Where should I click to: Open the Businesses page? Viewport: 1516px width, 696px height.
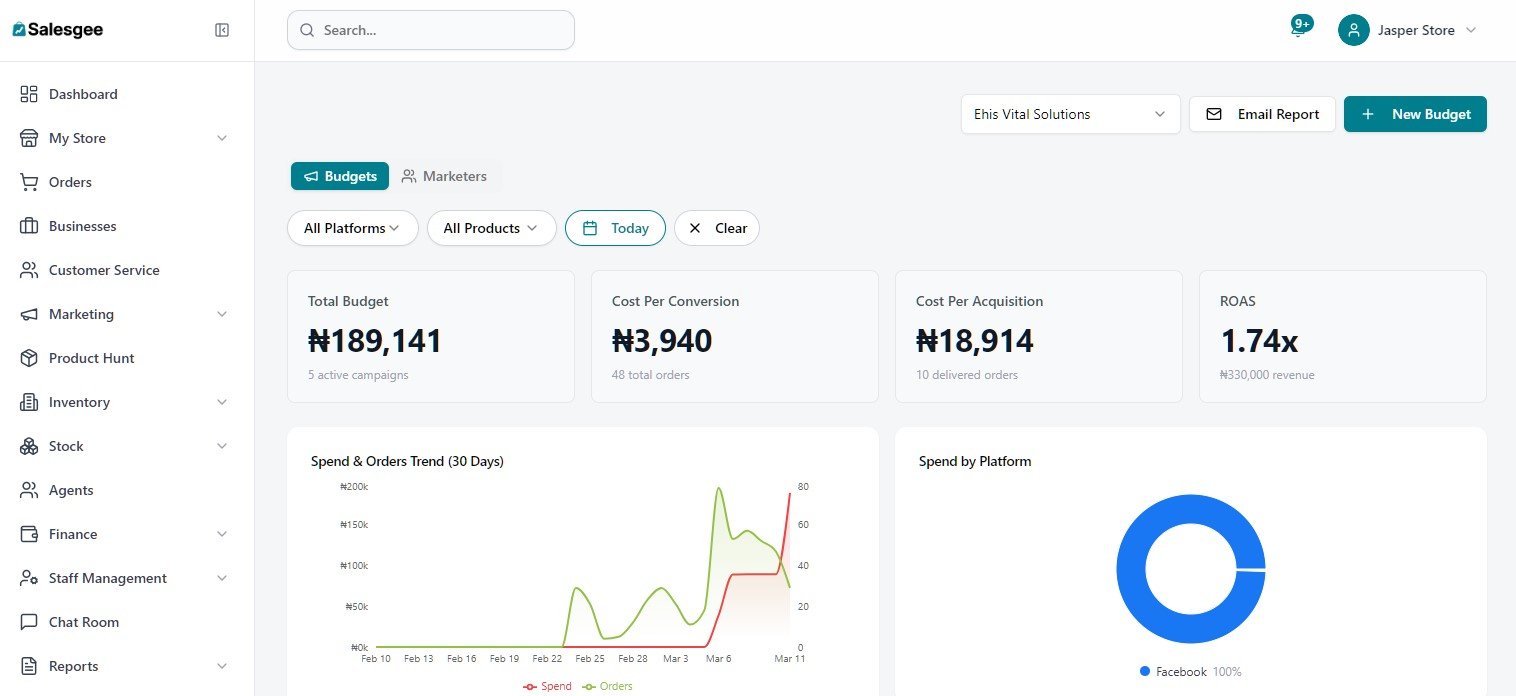(81, 226)
